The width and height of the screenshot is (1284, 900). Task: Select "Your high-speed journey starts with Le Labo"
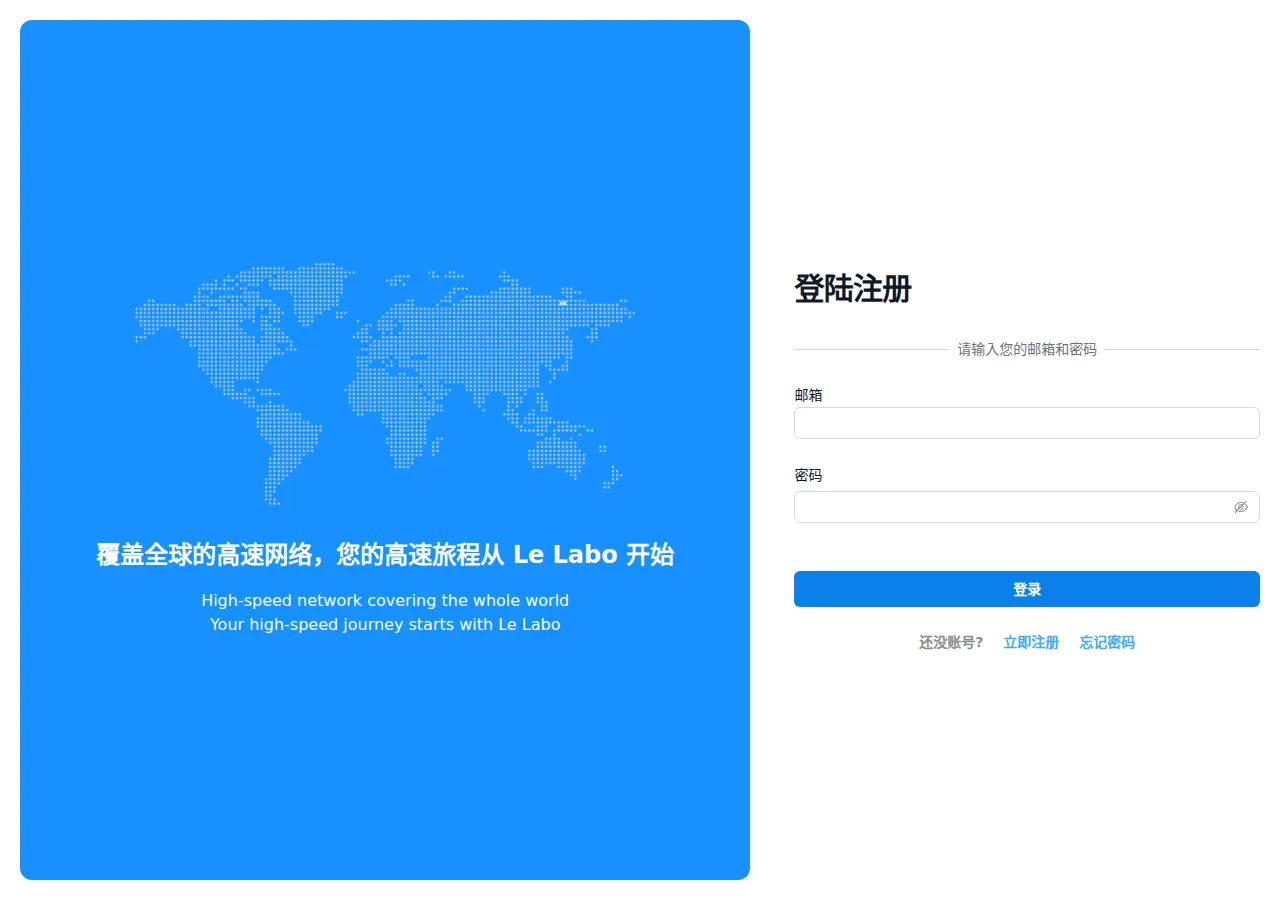click(385, 625)
